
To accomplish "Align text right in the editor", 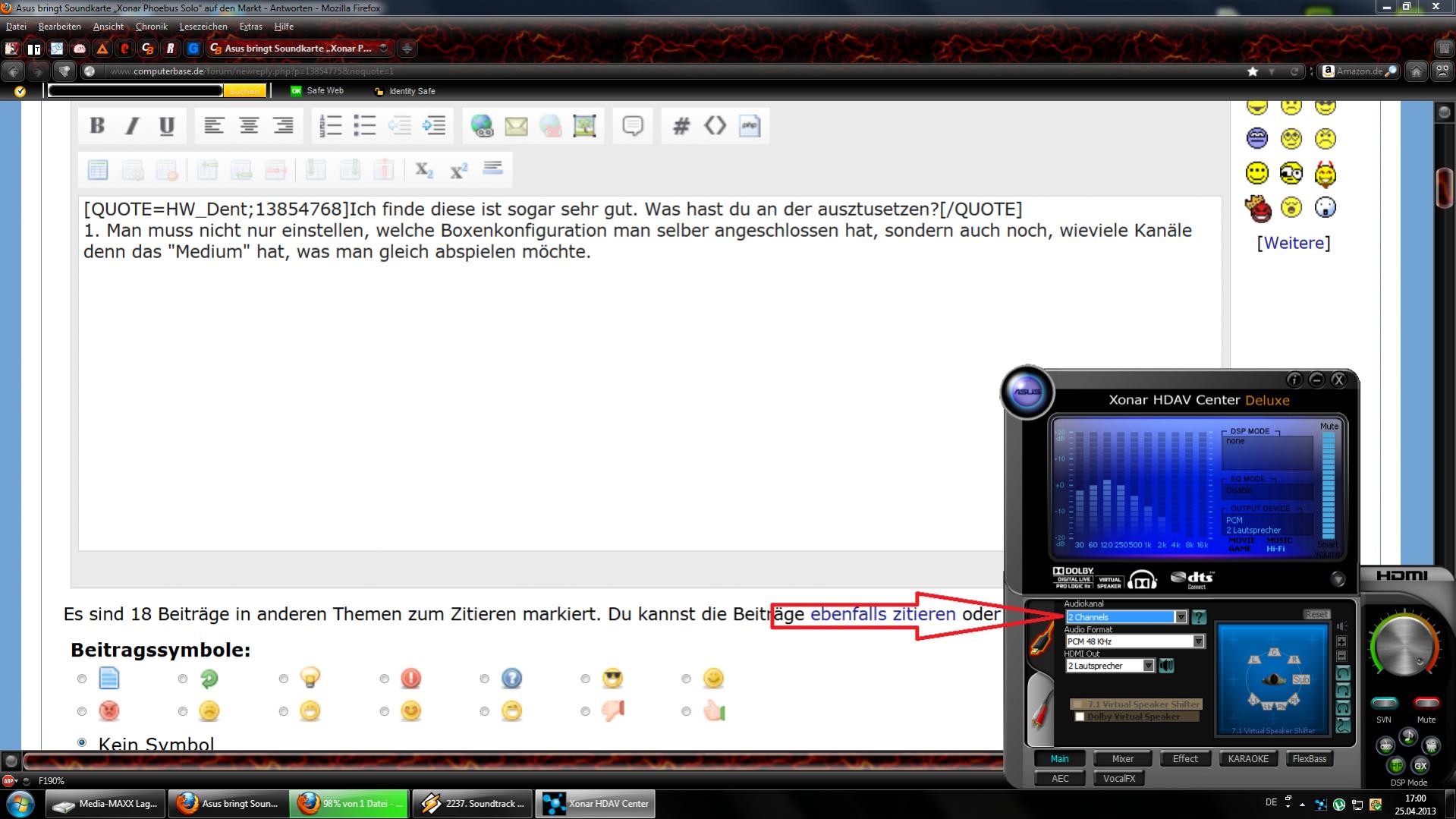I will click(284, 125).
